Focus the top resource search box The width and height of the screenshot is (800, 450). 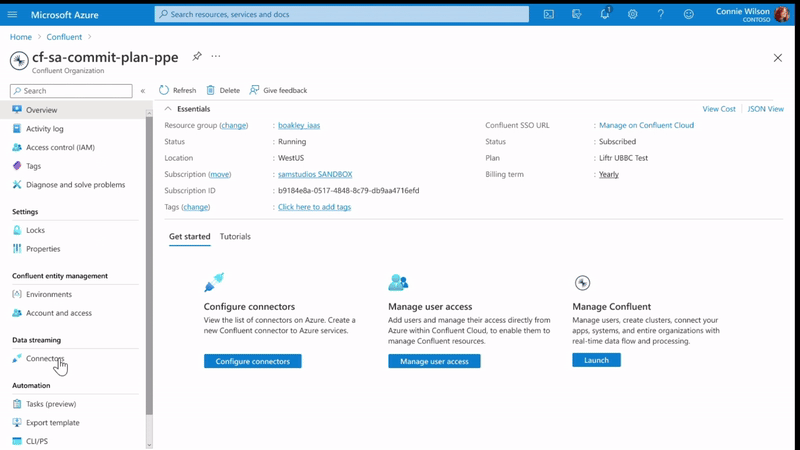pyautogui.click(x=342, y=14)
